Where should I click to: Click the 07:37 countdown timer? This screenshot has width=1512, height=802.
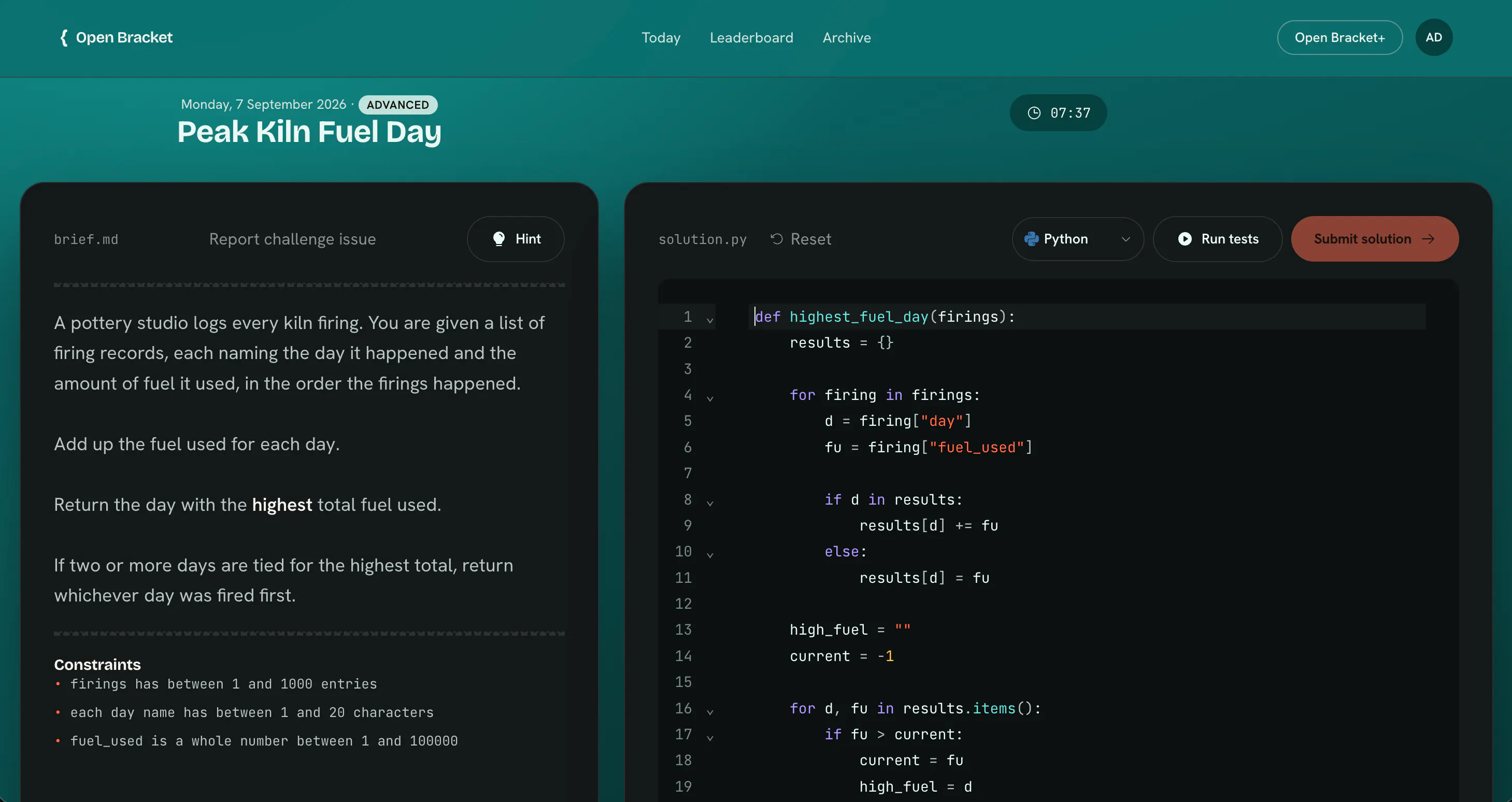click(1058, 112)
